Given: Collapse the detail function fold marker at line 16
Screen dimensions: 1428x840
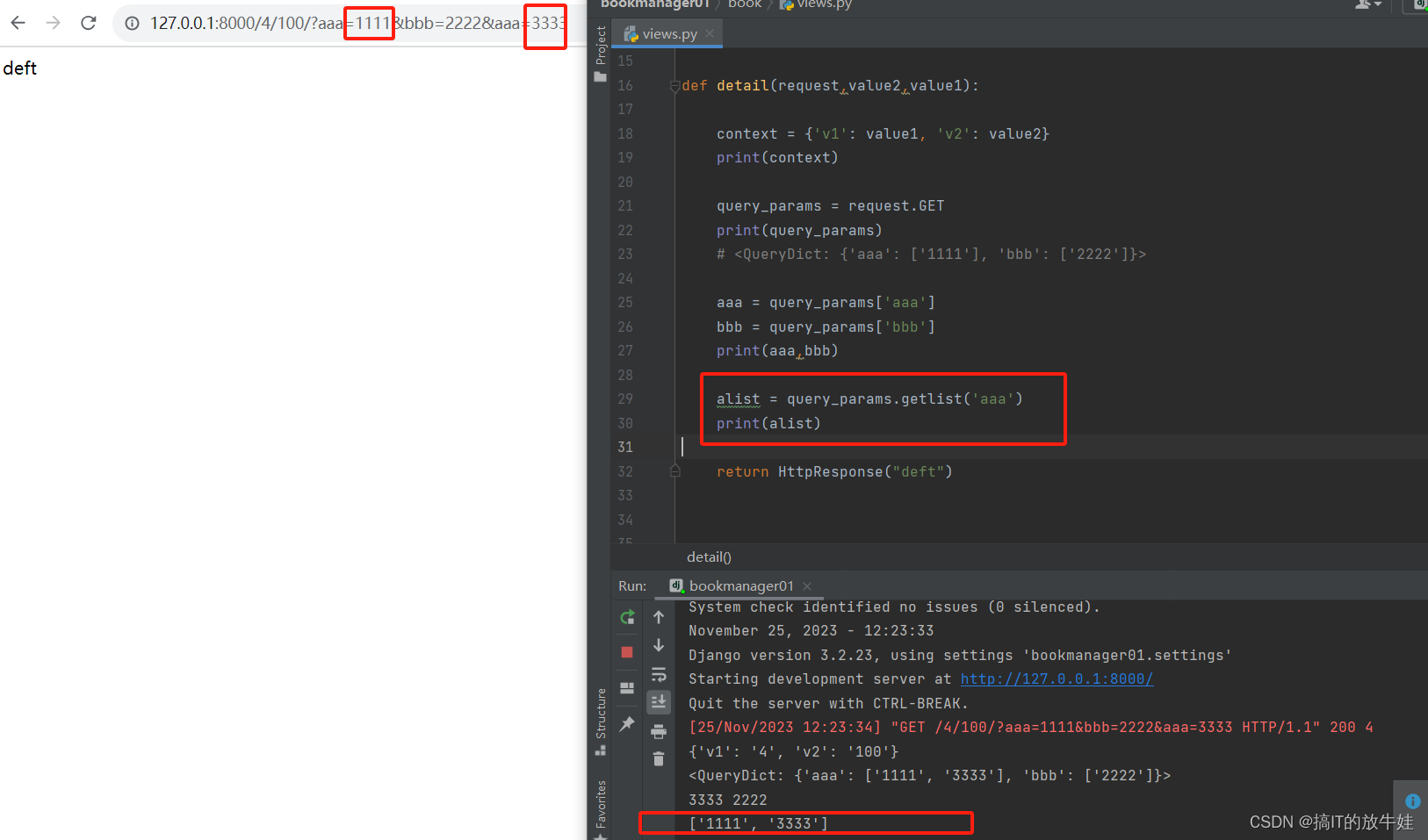Looking at the screenshot, I should (x=674, y=86).
